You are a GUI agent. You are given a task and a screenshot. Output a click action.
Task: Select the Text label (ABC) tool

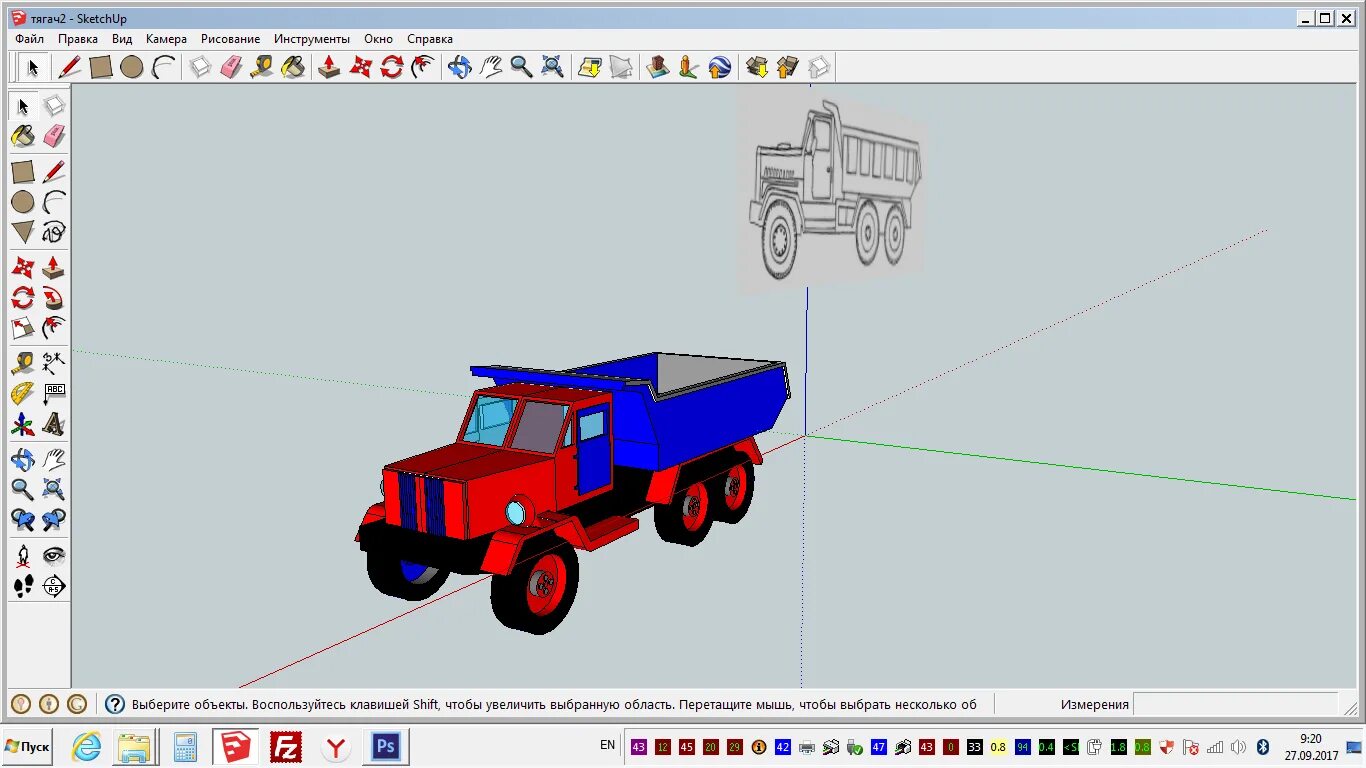[x=54, y=393]
